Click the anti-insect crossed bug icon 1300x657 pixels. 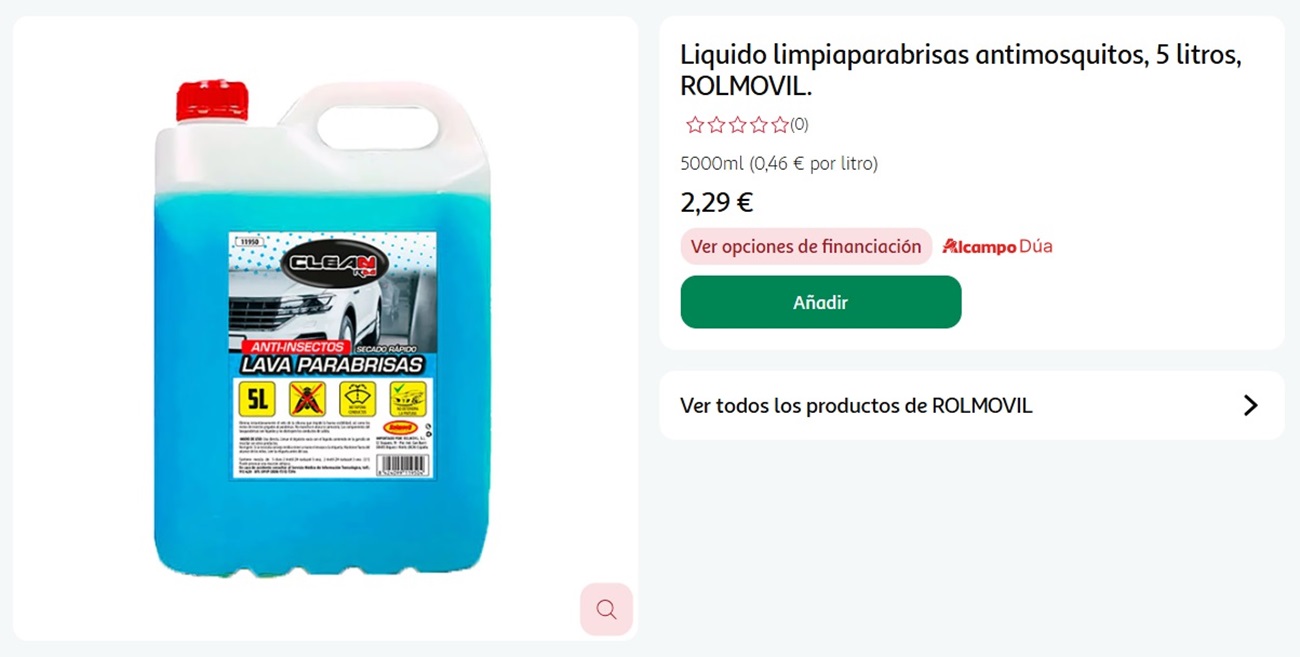(307, 399)
